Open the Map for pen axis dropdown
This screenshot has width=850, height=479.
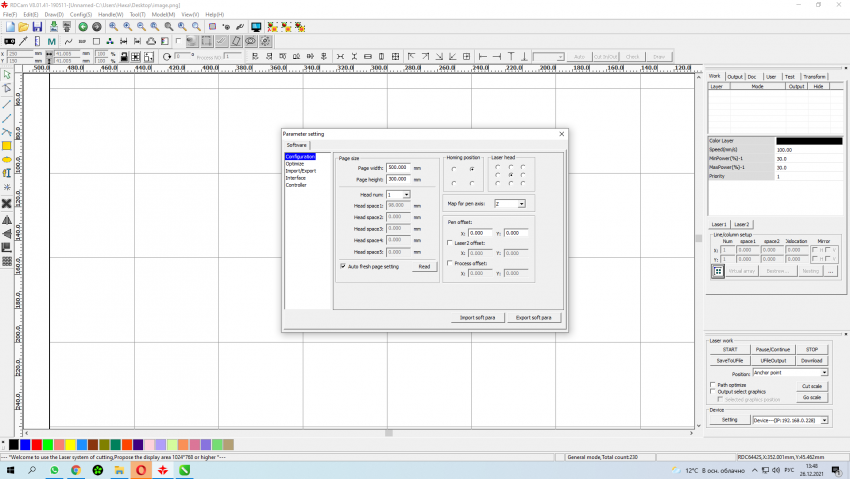click(x=521, y=204)
